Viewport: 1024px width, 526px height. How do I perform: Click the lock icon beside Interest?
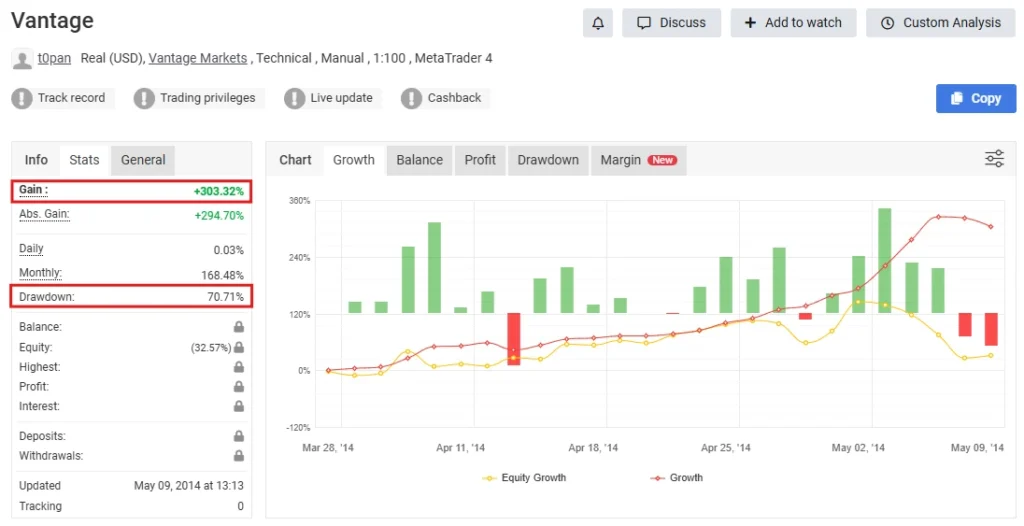point(239,406)
